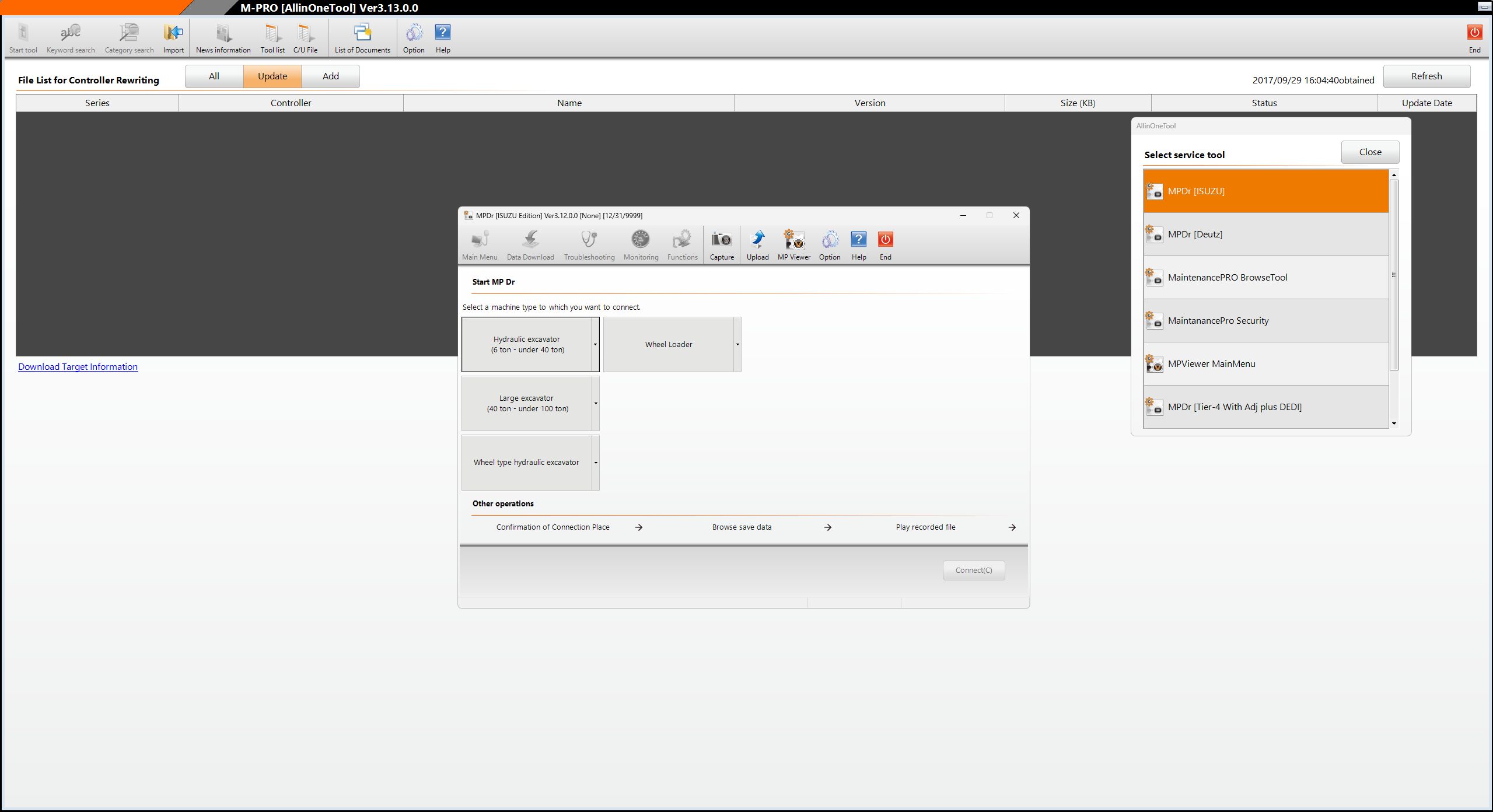Choose MaintenancePRO BrowseTool from list
Viewport: 1493px width, 812px height.
coord(1265,278)
